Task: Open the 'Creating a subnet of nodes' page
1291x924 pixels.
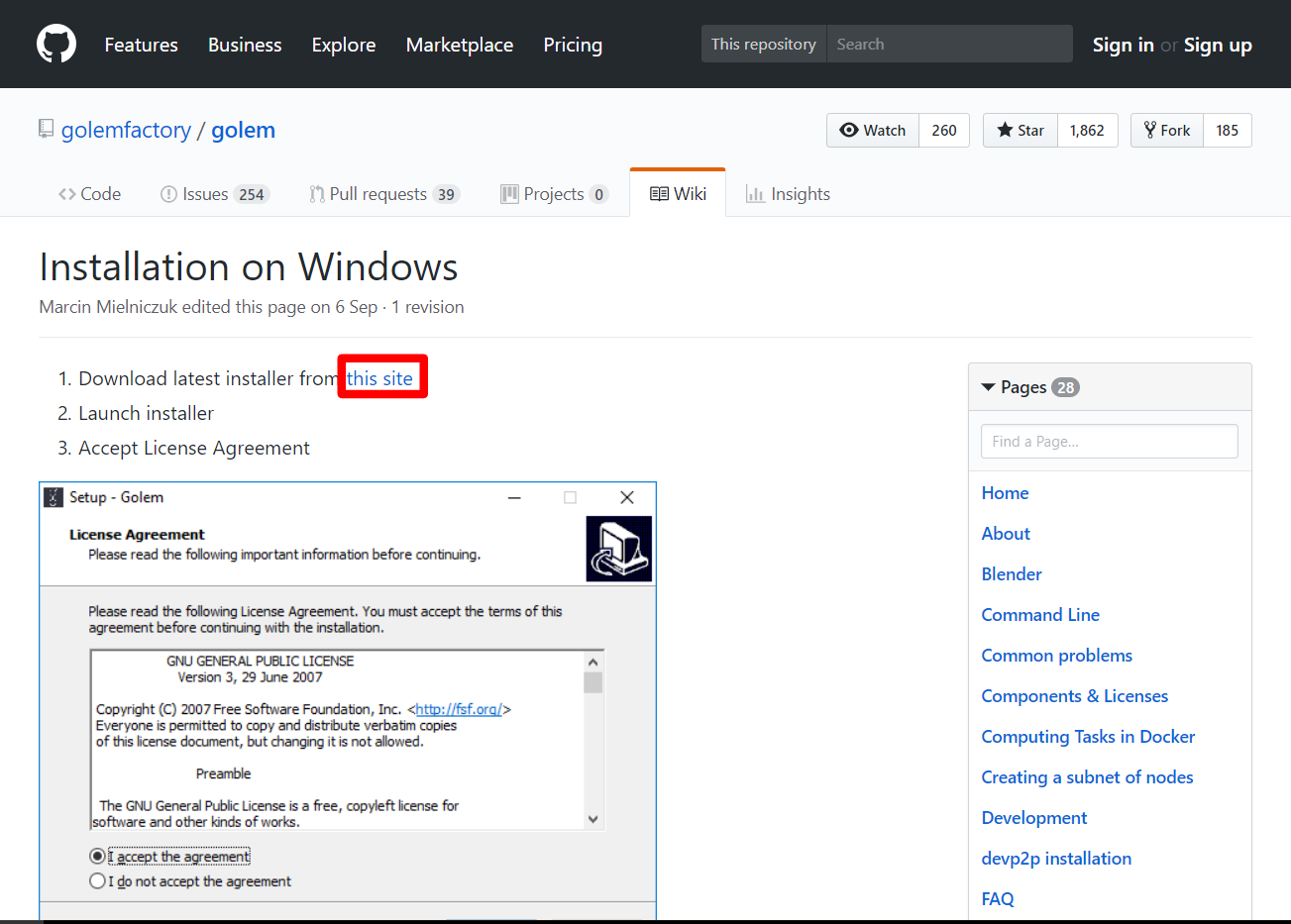Action: [1088, 777]
